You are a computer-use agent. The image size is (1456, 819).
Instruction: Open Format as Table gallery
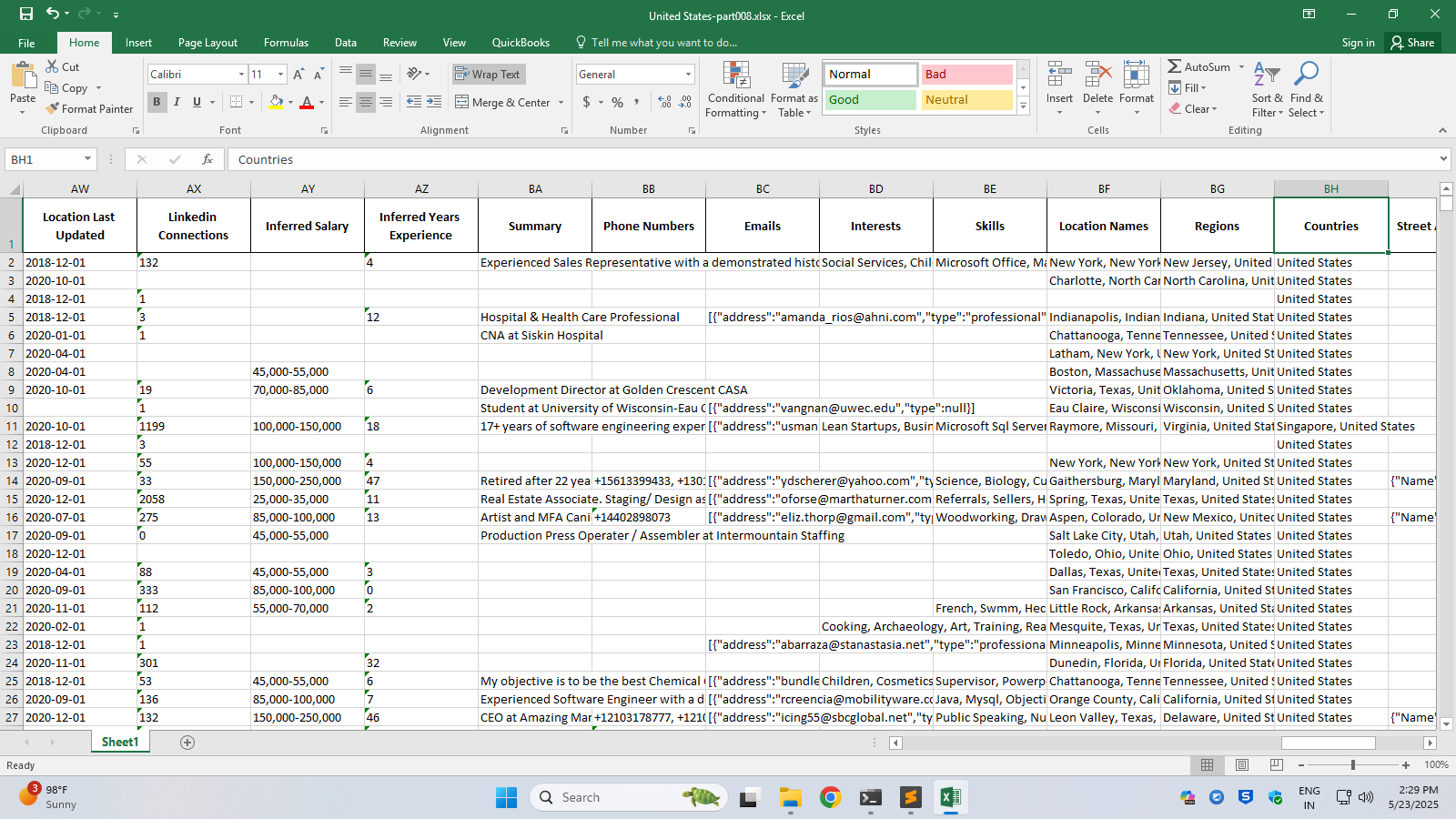pos(794,89)
